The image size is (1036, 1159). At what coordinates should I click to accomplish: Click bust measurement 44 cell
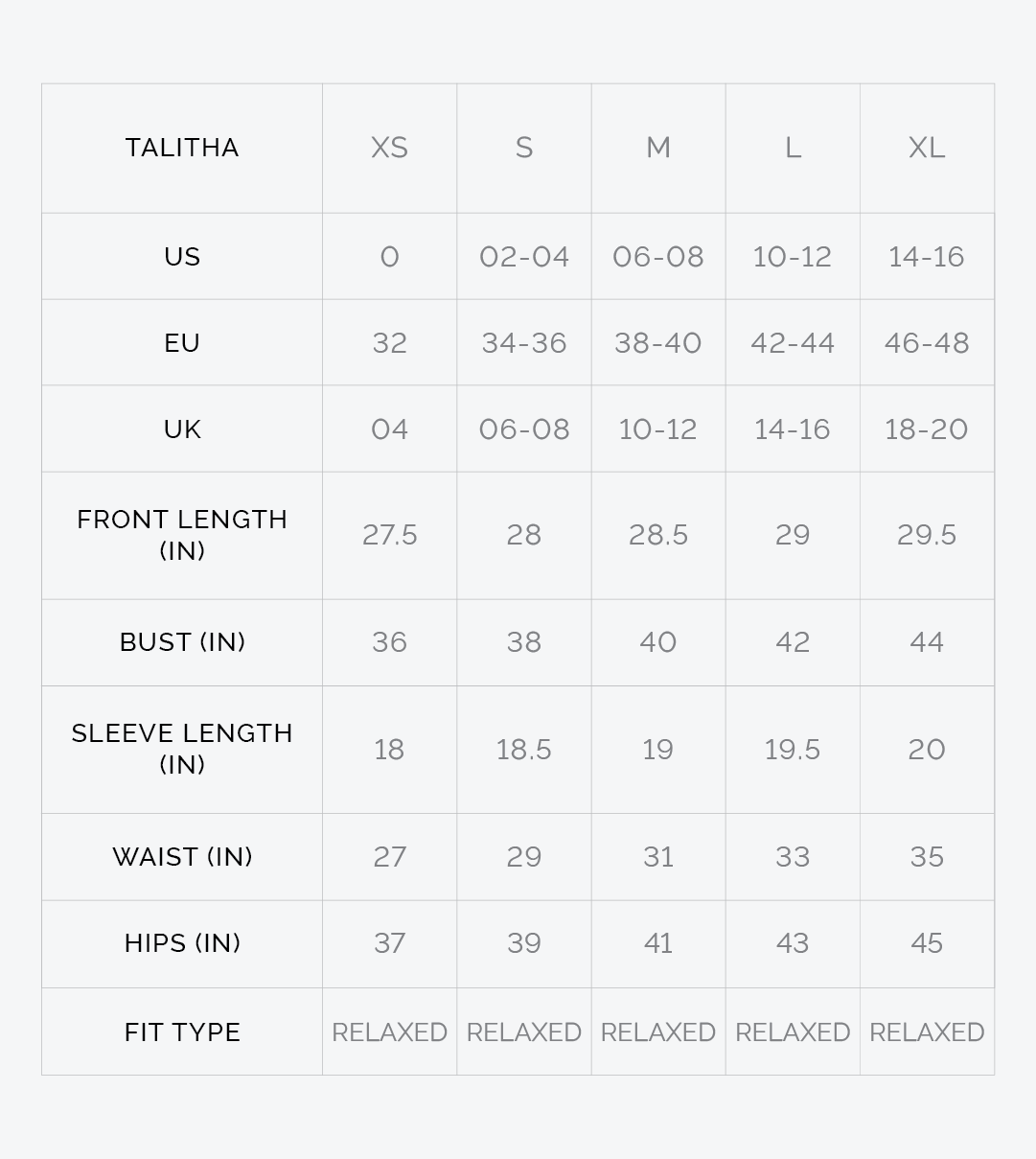point(927,642)
